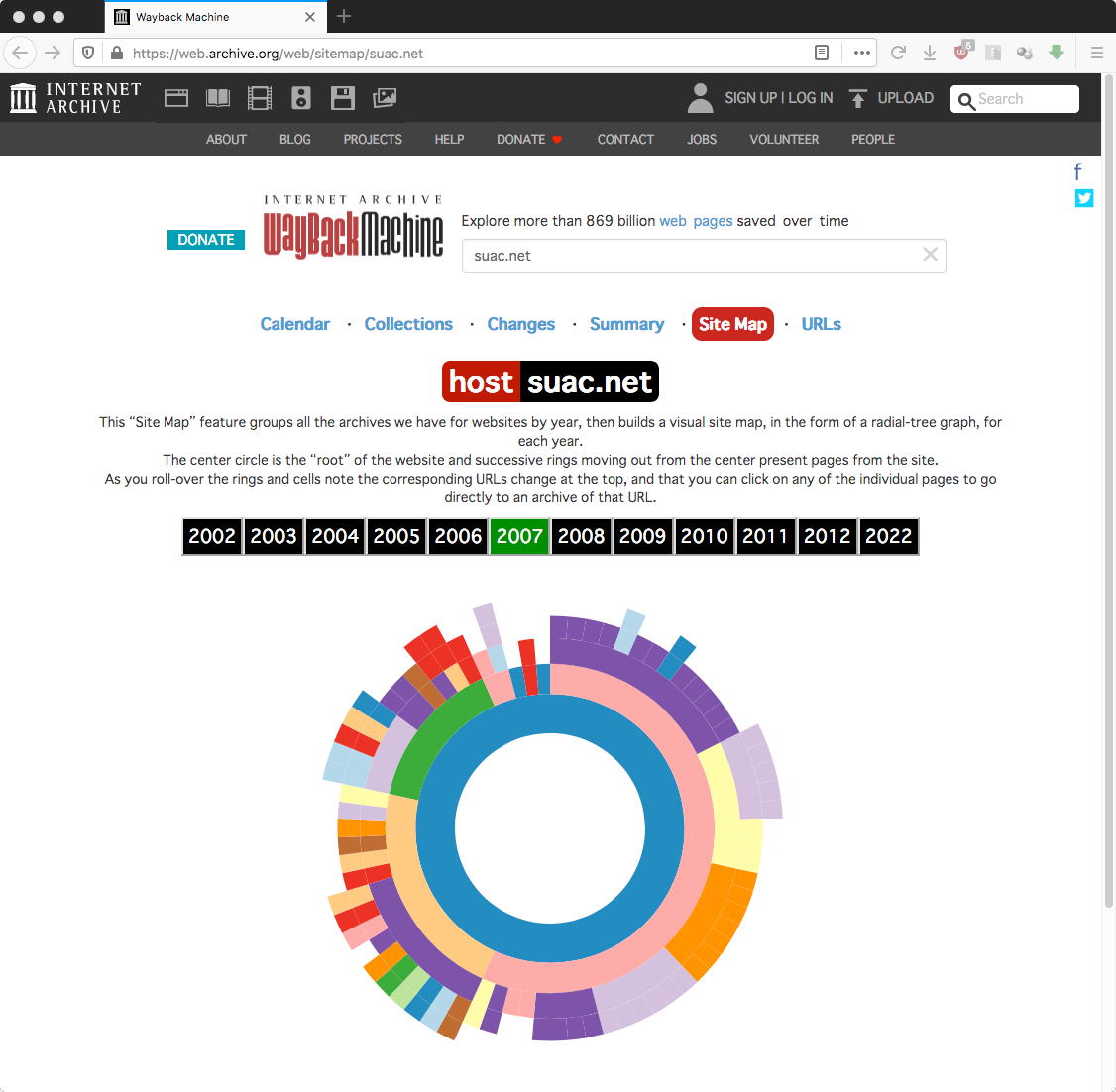Switch to the URLs view
1116x1092 pixels.
[822, 324]
